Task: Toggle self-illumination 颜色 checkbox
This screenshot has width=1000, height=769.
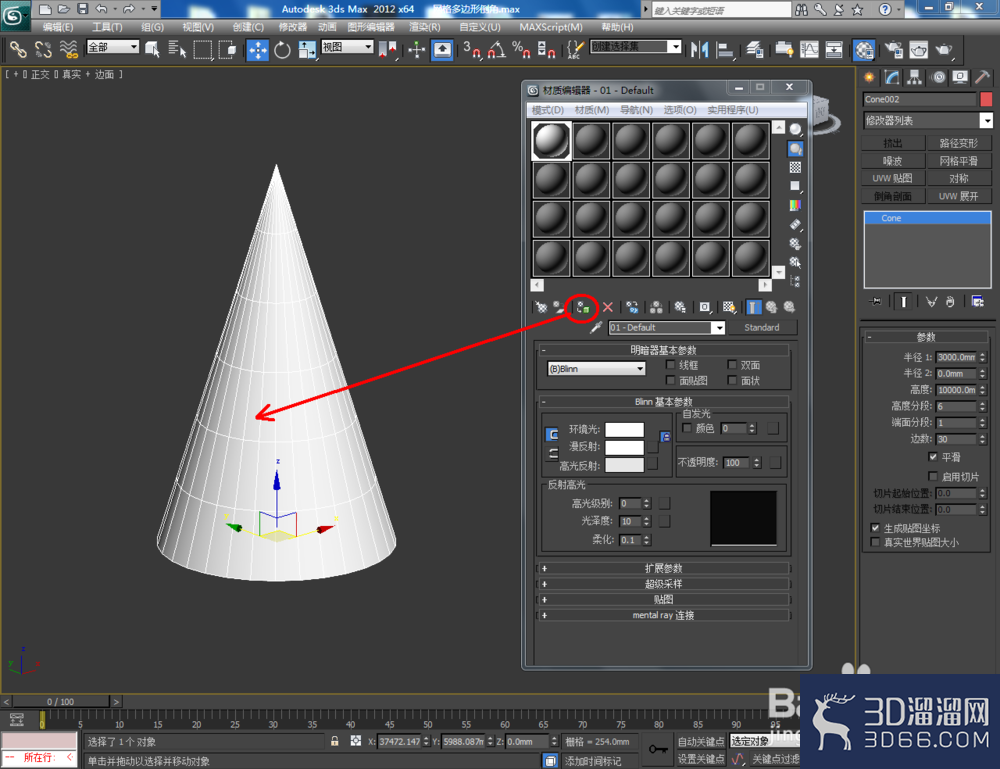Action: (x=687, y=428)
